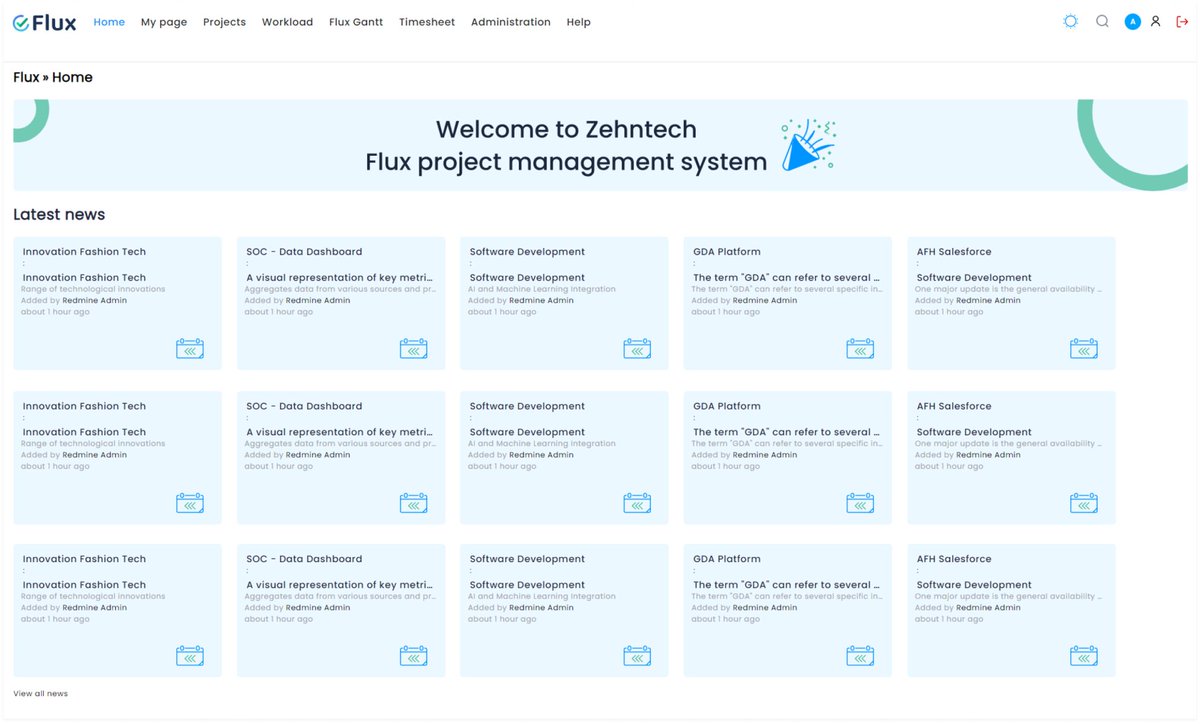The height and width of the screenshot is (724, 1200).
Task: Open top-row 'The term "GDA" can refer to several' news
Action: tap(787, 278)
